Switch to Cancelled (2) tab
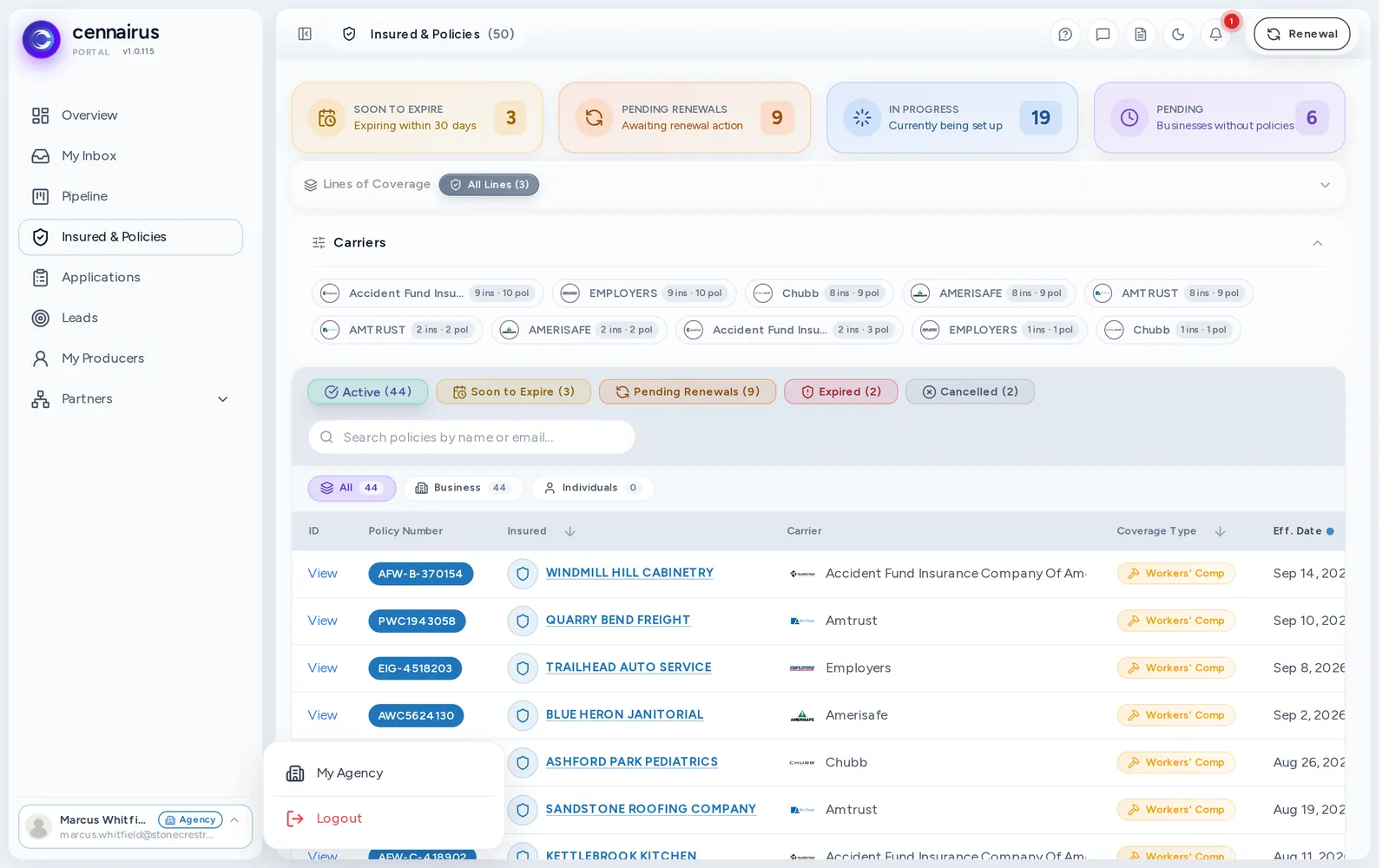This screenshot has width=1389, height=868. (x=970, y=391)
